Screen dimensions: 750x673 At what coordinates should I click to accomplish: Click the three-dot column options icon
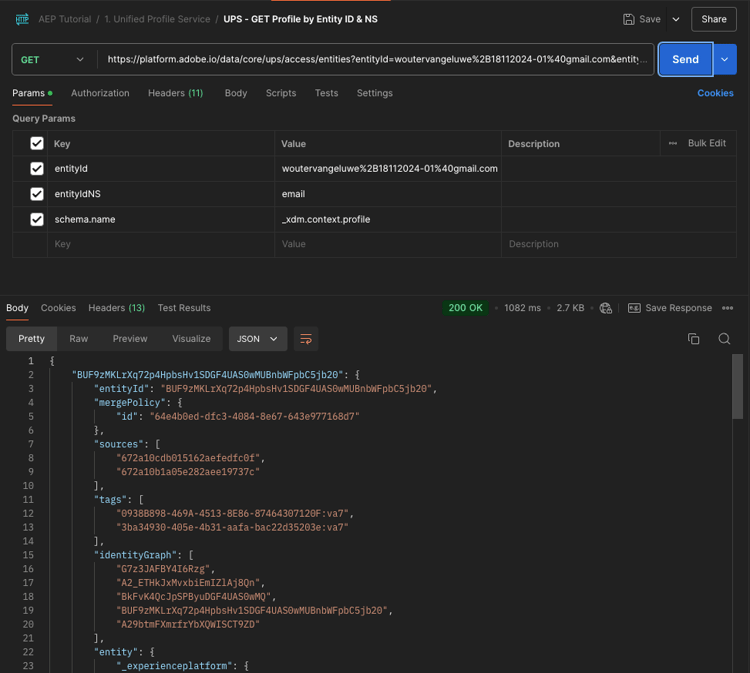tap(673, 143)
